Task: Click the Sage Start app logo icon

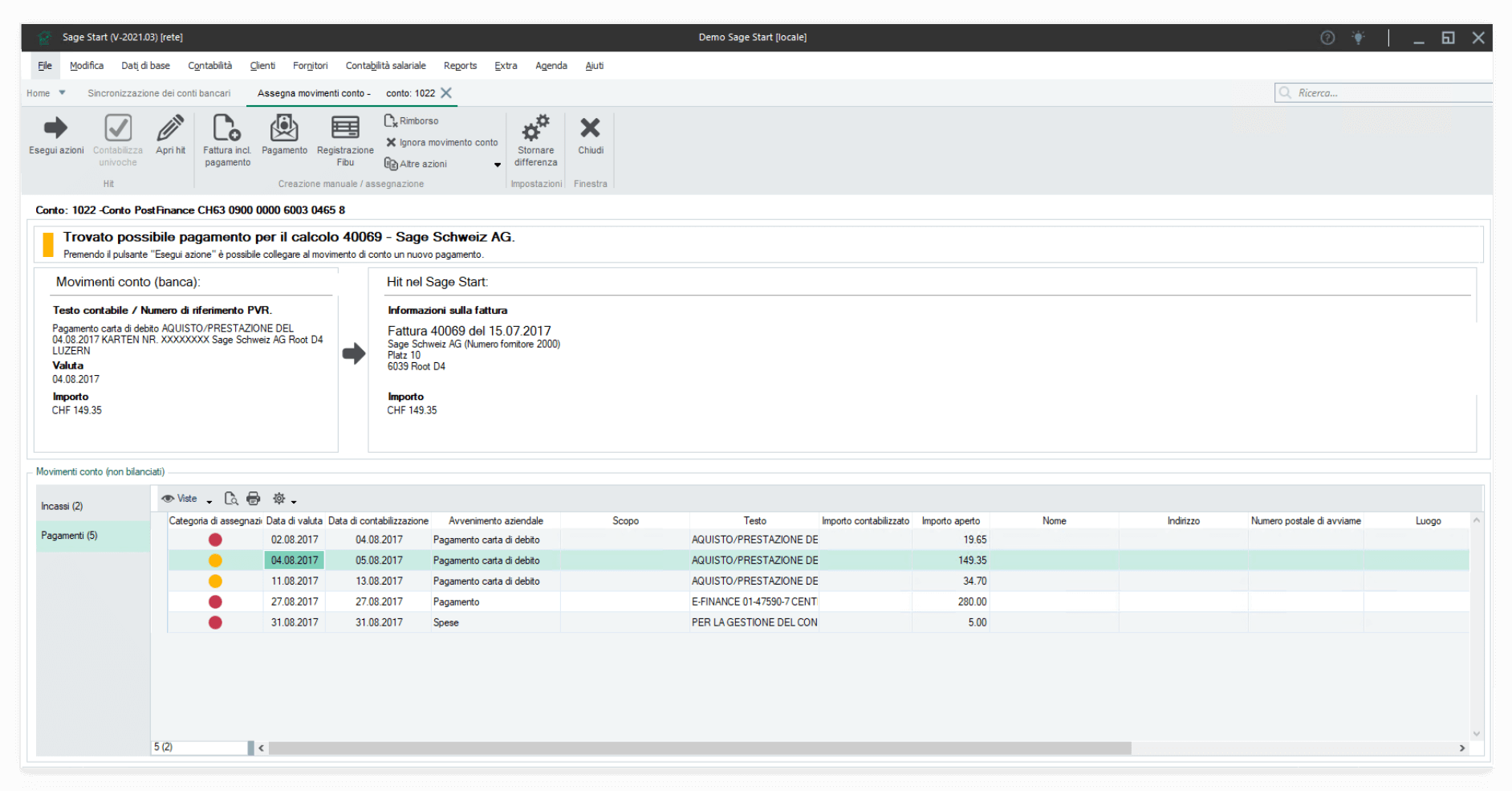Action: [45, 38]
